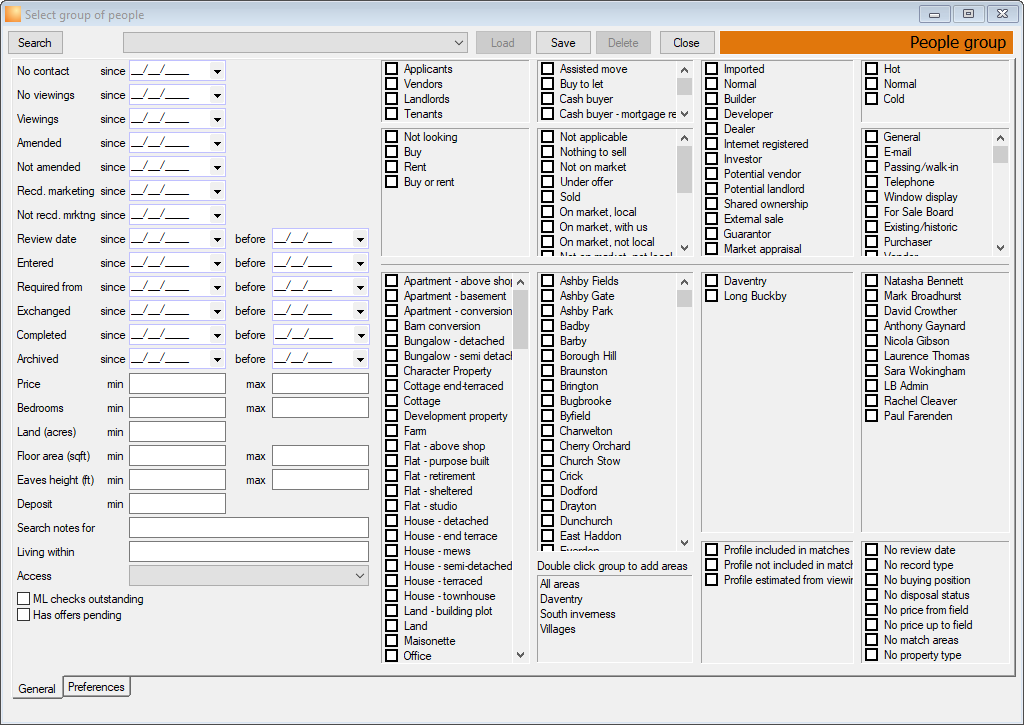The height and width of the screenshot is (725, 1024).
Task: Switch to the Preferences tab
Action: point(96,687)
